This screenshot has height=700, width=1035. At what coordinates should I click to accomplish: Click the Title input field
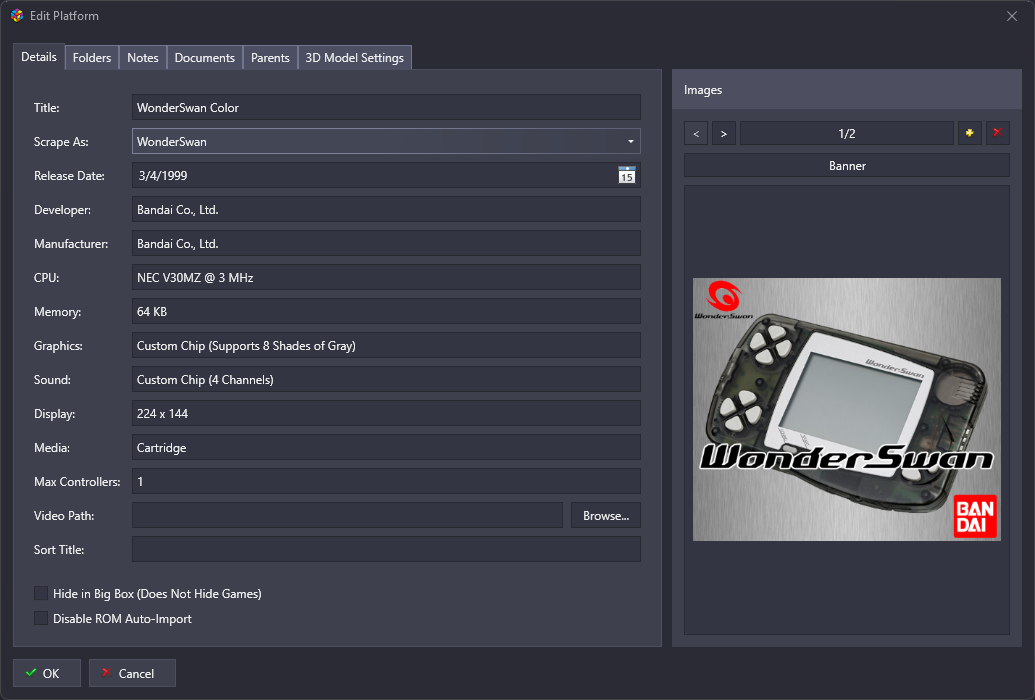386,107
